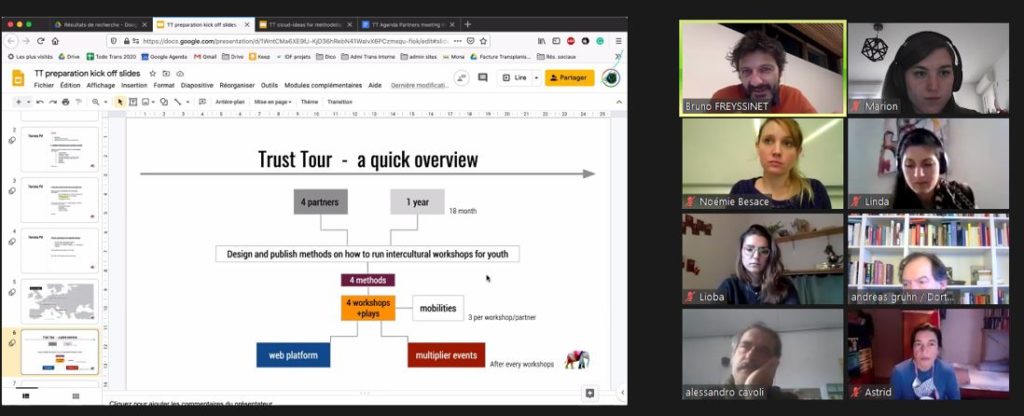Click the Thème button
Viewport: 1024px width, 416px height.
[x=310, y=102]
